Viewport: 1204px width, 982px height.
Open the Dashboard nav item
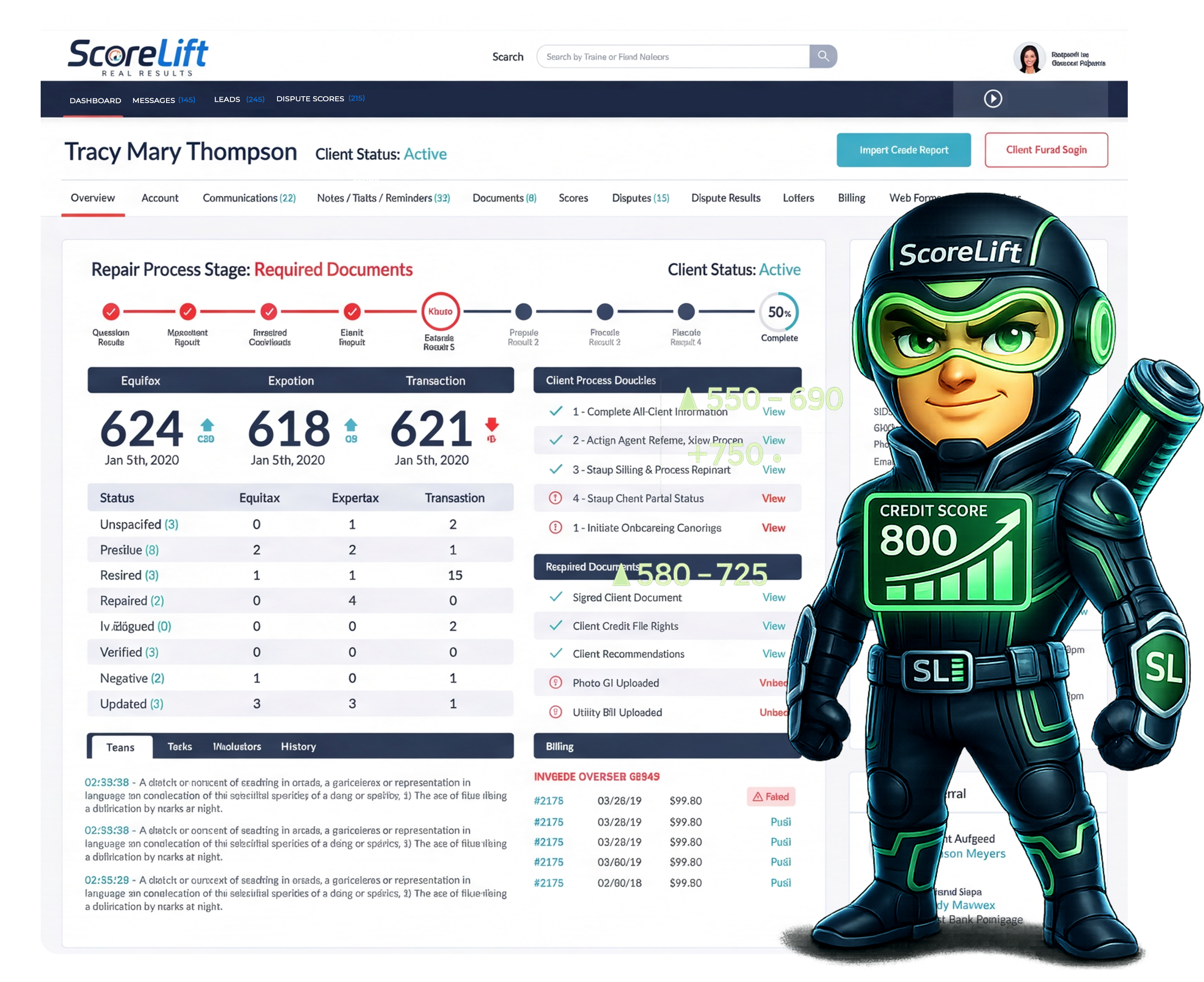click(x=95, y=100)
